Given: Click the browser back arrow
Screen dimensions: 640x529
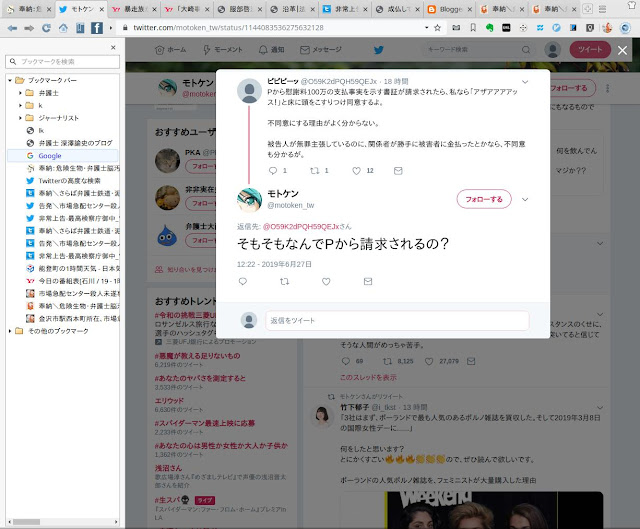Looking at the screenshot, I should click(12, 28).
